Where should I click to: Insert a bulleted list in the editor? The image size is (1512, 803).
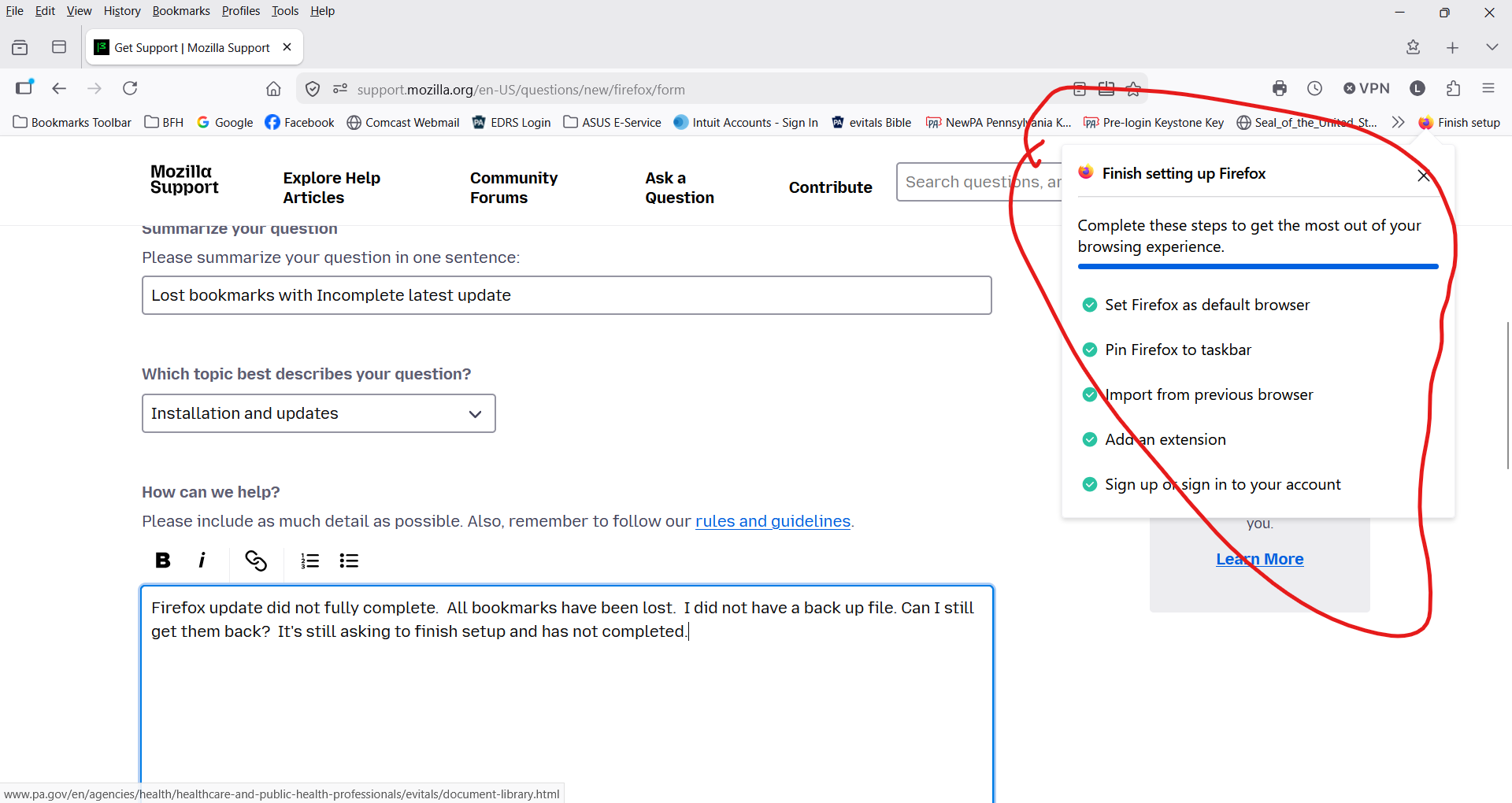pos(349,561)
